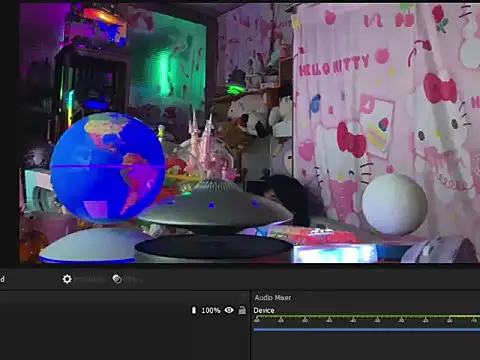Click the blue Device volume slider
480x360 pixels.
(367, 330)
